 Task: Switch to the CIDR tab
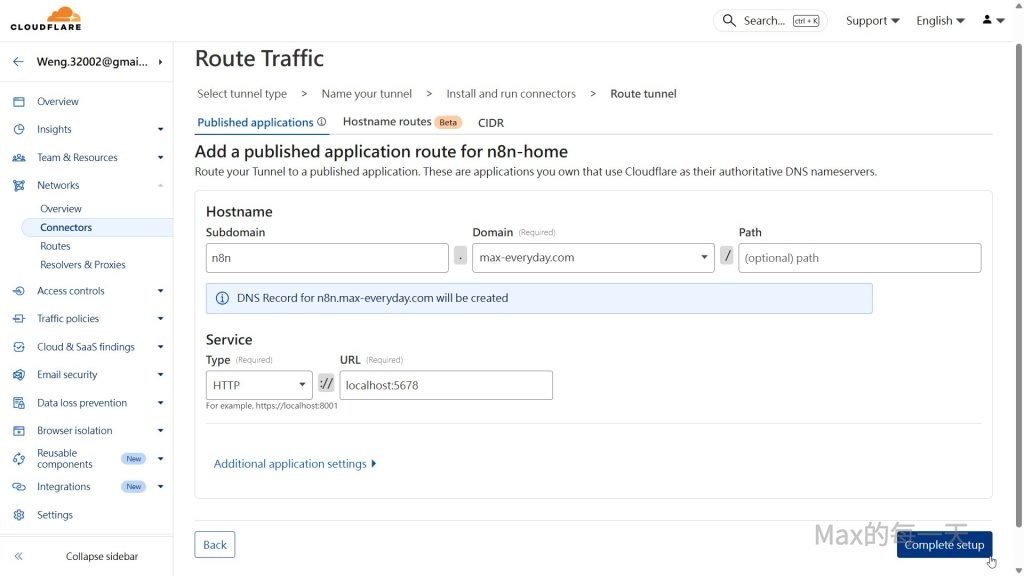491,123
